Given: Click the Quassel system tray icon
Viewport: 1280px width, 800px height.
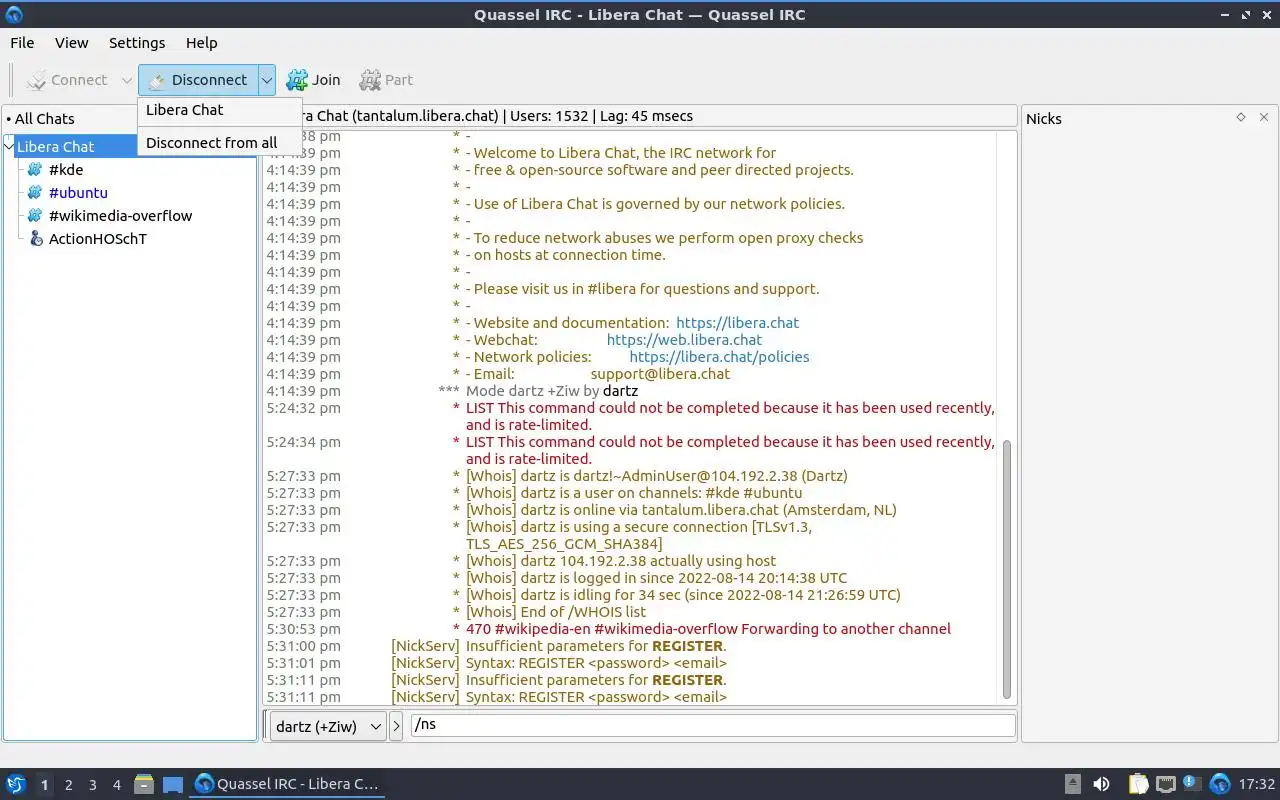Looking at the screenshot, I should [1220, 784].
